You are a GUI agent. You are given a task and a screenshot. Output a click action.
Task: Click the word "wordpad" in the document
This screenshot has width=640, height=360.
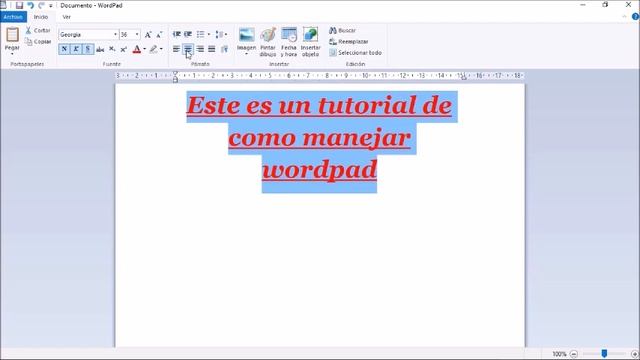tap(319, 170)
